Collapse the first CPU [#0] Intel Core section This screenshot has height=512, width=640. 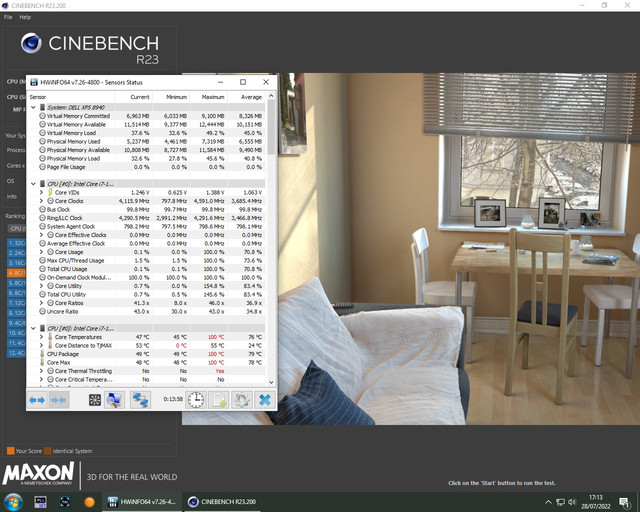(33, 184)
